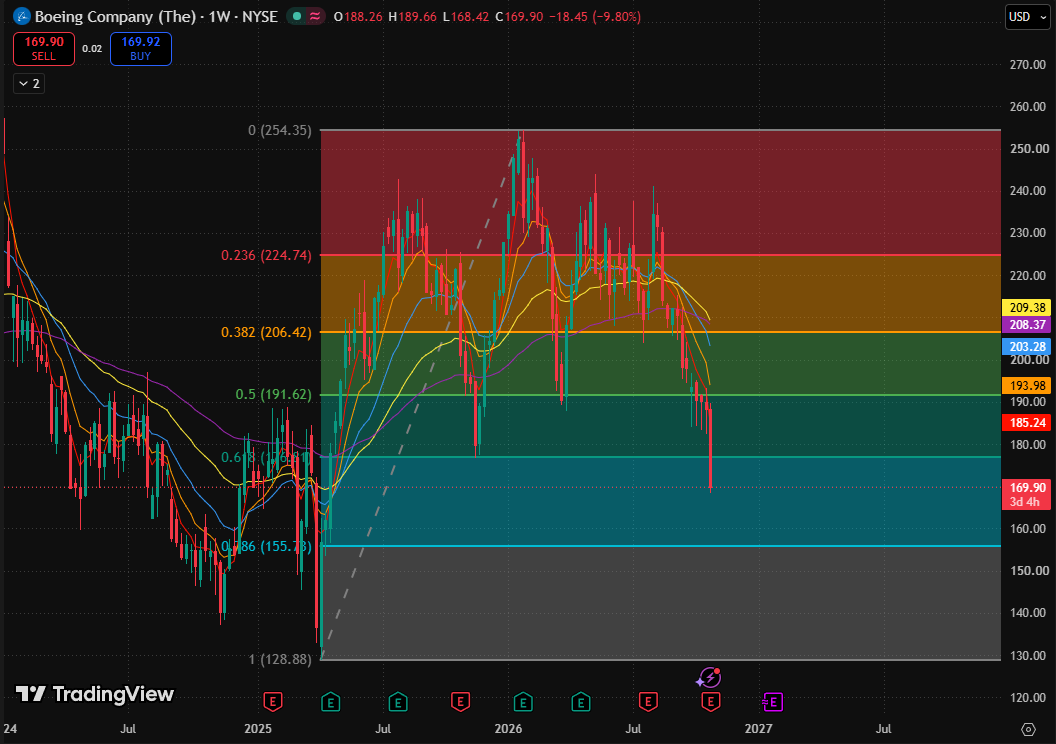This screenshot has height=744, width=1056.
Task: Click the 270.00 price axis label
Action: pos(1028,65)
